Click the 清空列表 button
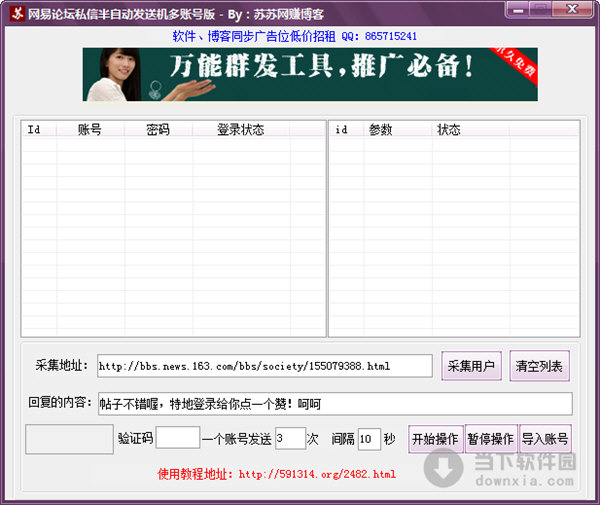Viewport: 600px width, 505px height. point(539,366)
